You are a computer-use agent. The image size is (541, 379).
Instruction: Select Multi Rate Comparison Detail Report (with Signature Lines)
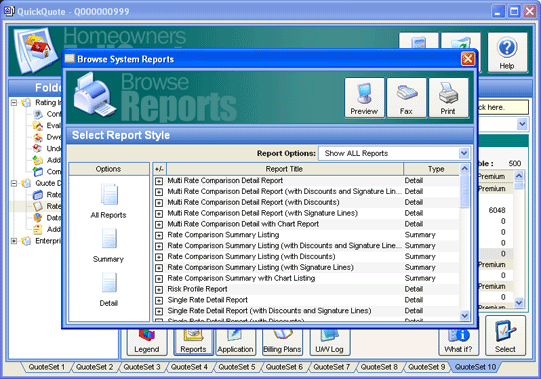click(x=263, y=213)
